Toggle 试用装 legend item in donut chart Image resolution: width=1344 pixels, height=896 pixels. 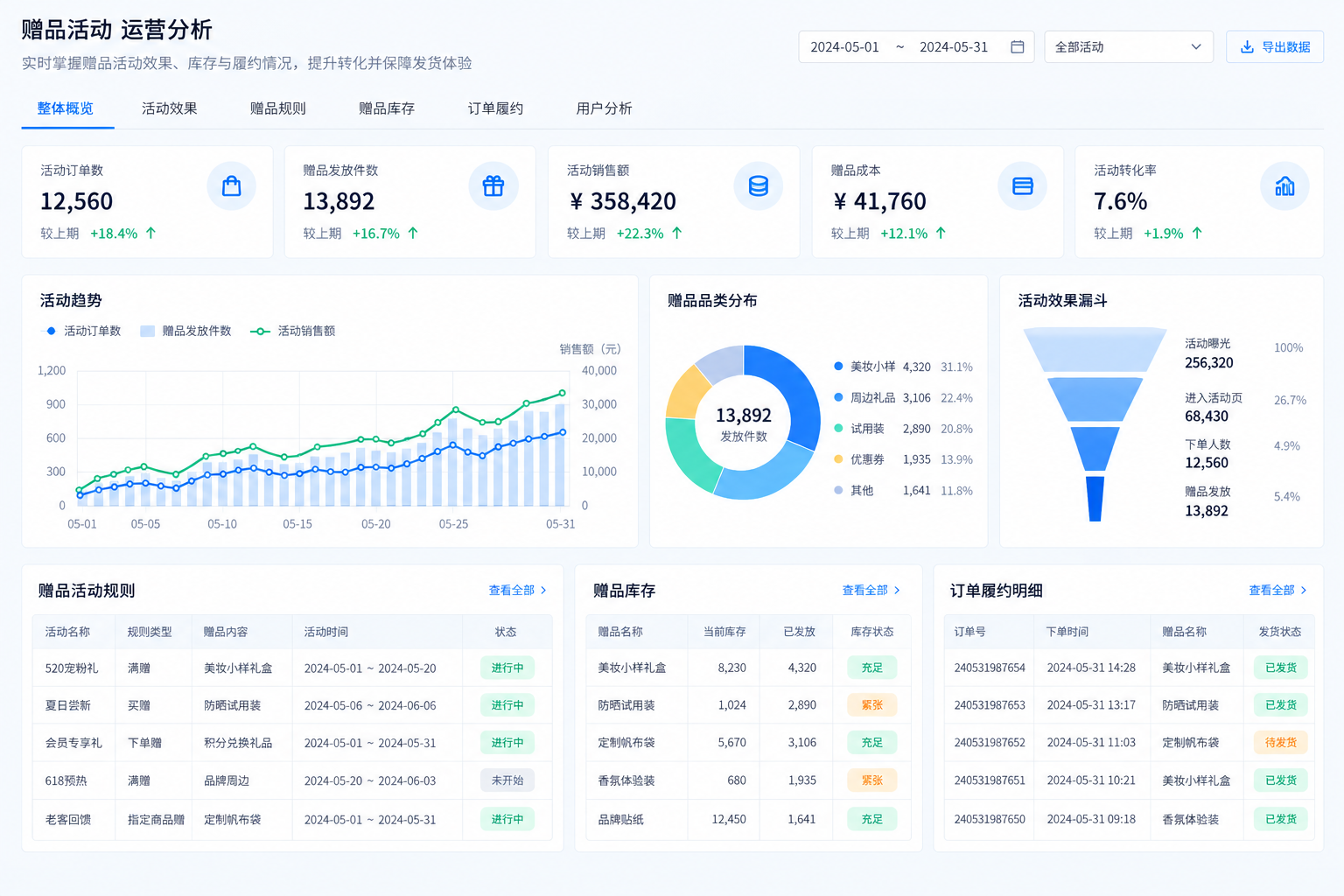tap(859, 429)
